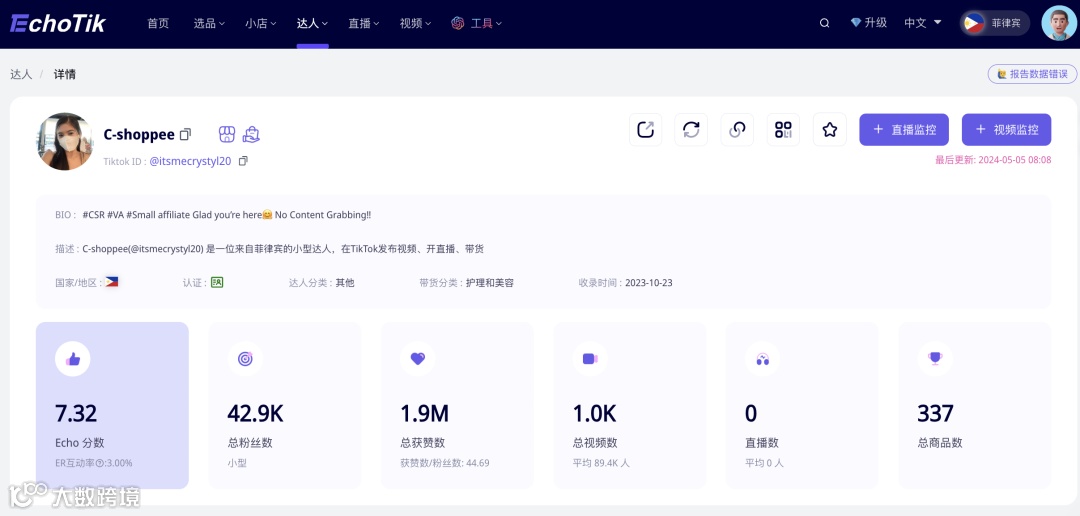
Task: Expand the 直播 menu
Action: [364, 23]
